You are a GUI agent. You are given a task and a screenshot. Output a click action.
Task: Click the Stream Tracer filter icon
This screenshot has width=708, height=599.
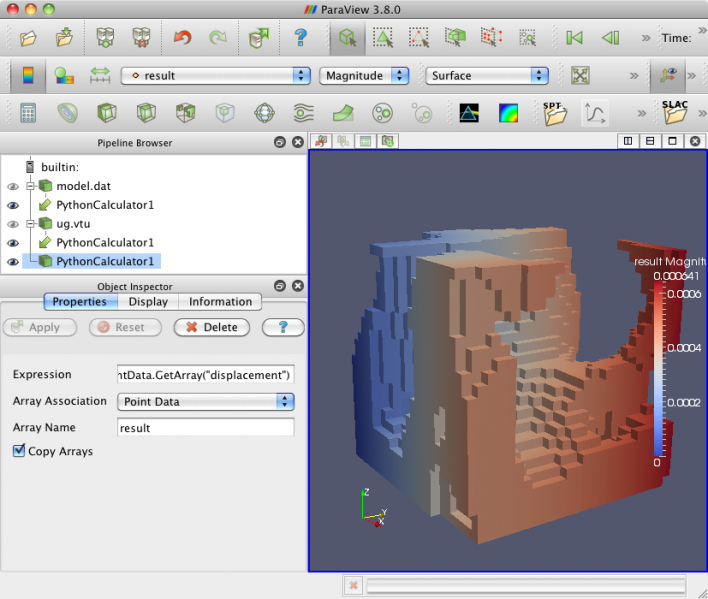click(303, 113)
